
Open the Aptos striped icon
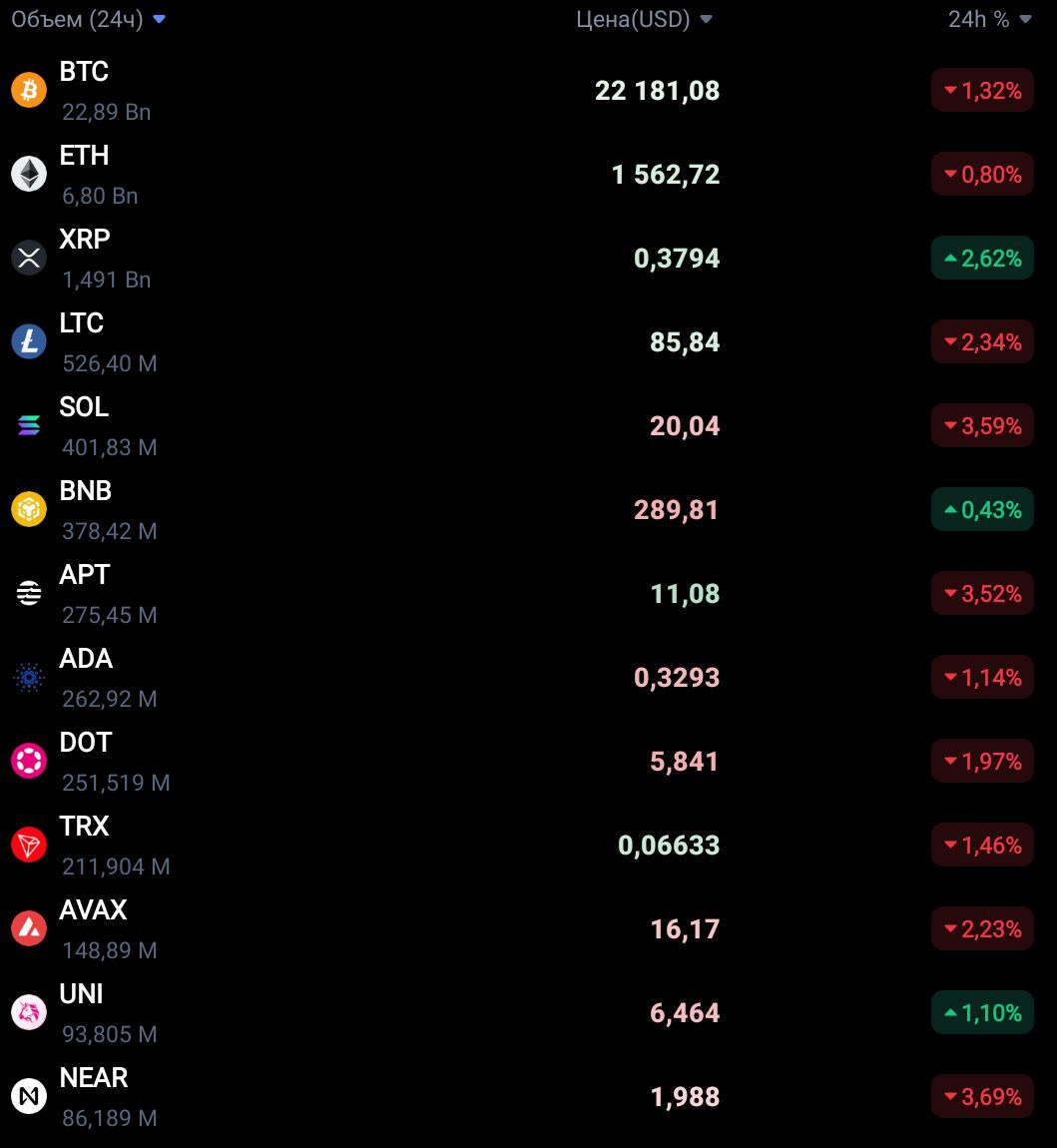click(29, 593)
